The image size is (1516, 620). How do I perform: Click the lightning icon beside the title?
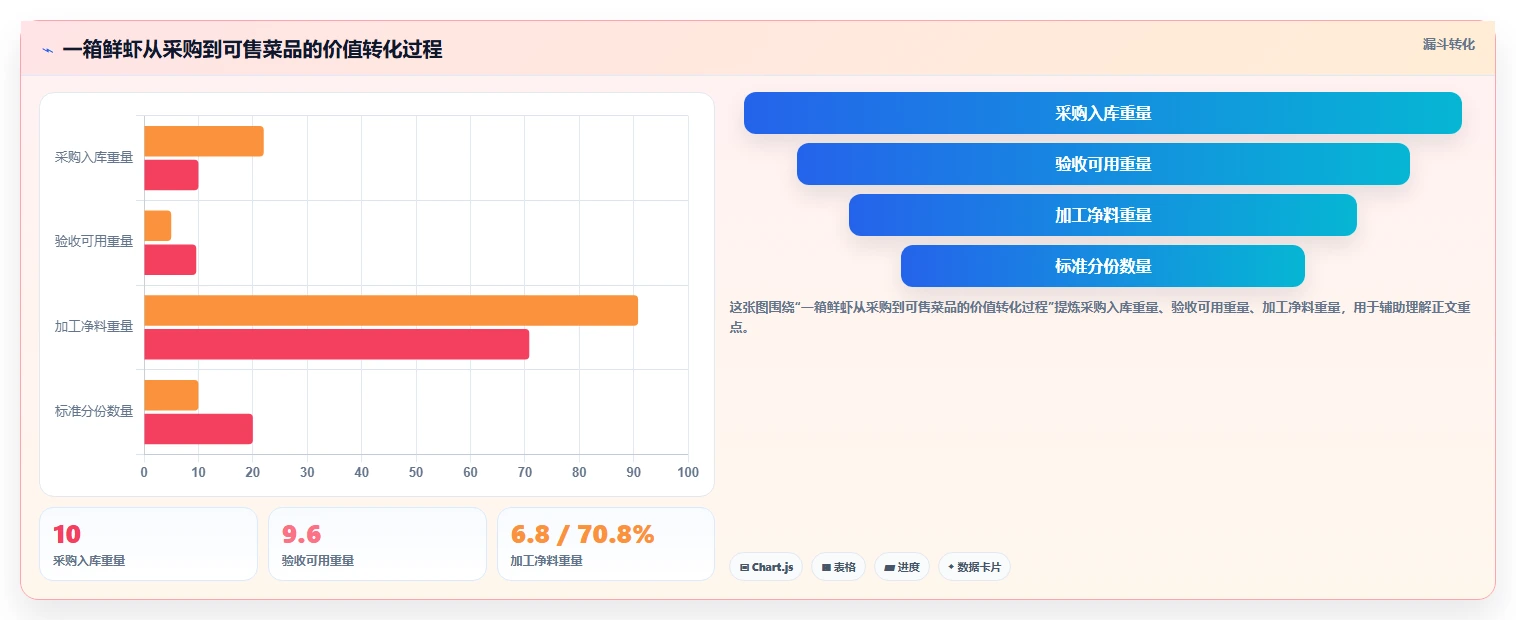tap(48, 50)
